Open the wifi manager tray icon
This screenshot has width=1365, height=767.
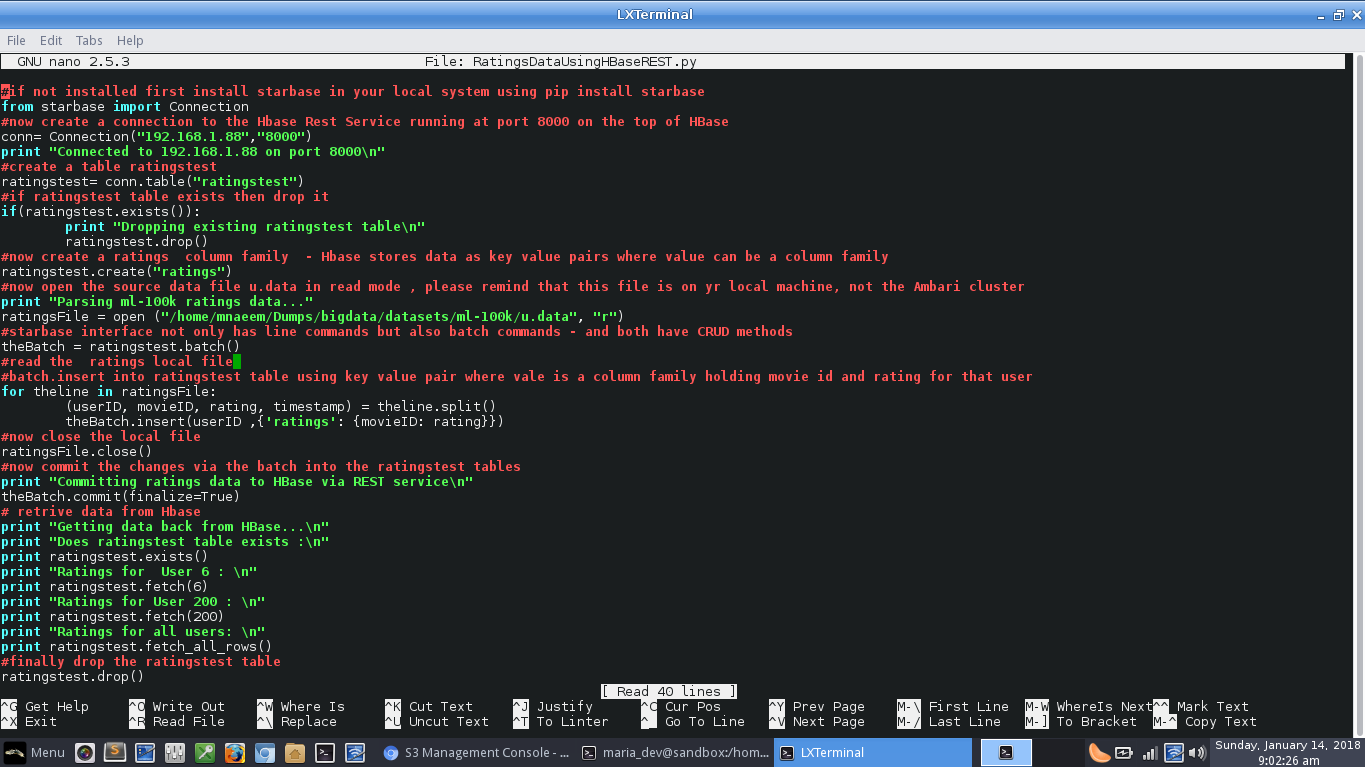[x=1174, y=752]
